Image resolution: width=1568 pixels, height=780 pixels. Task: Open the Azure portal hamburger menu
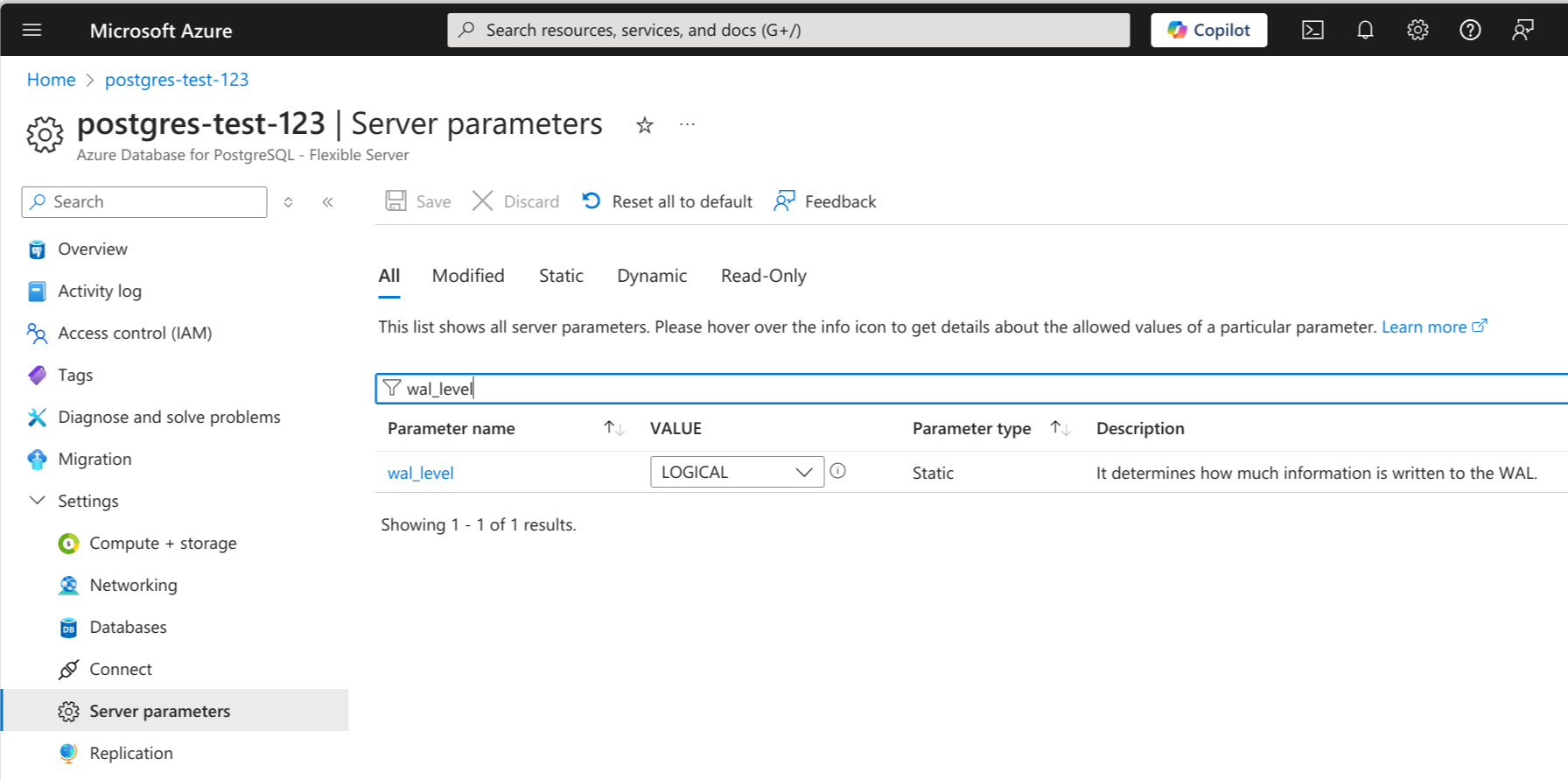tap(32, 30)
